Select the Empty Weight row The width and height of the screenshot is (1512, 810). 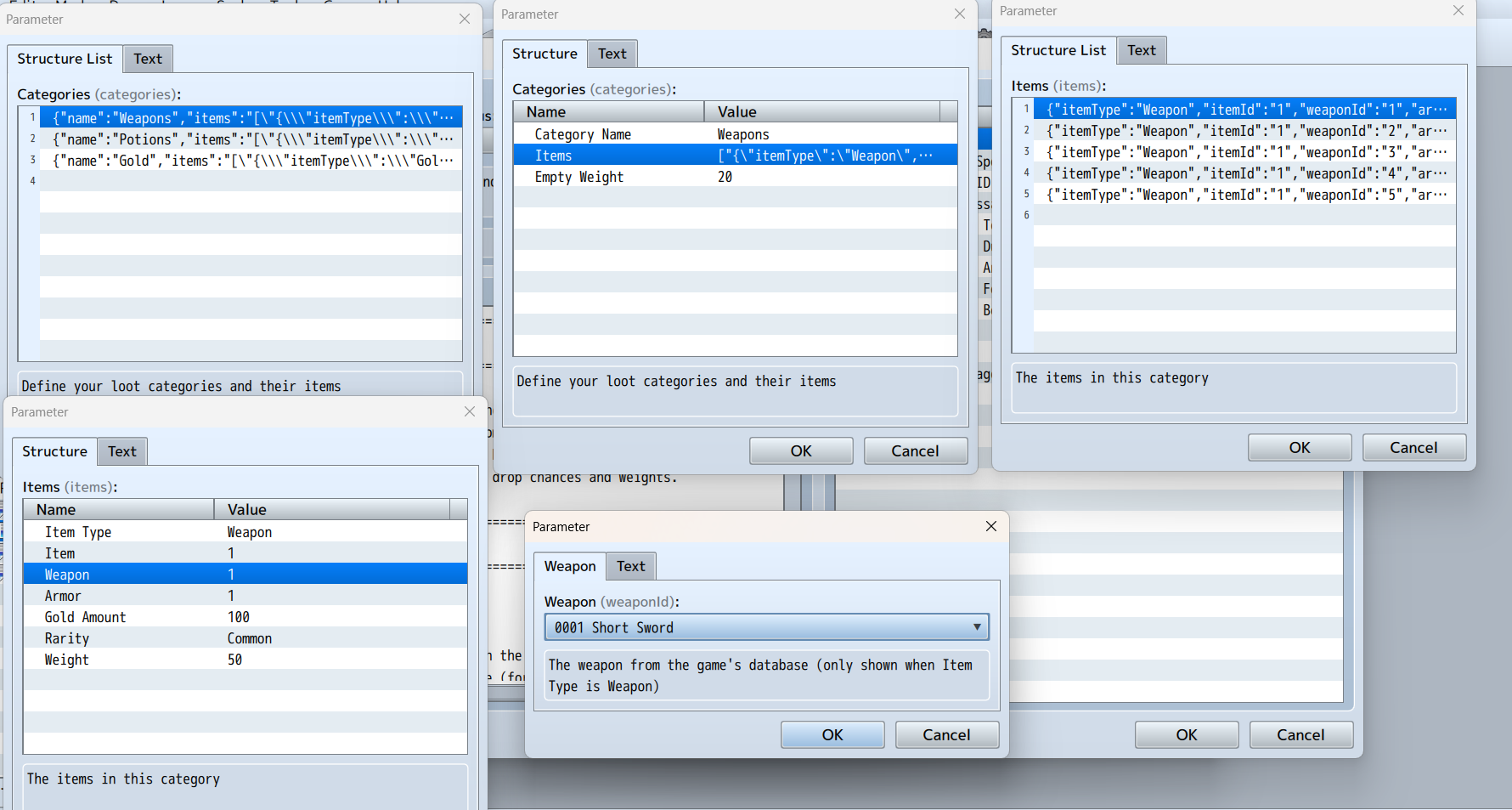736,177
